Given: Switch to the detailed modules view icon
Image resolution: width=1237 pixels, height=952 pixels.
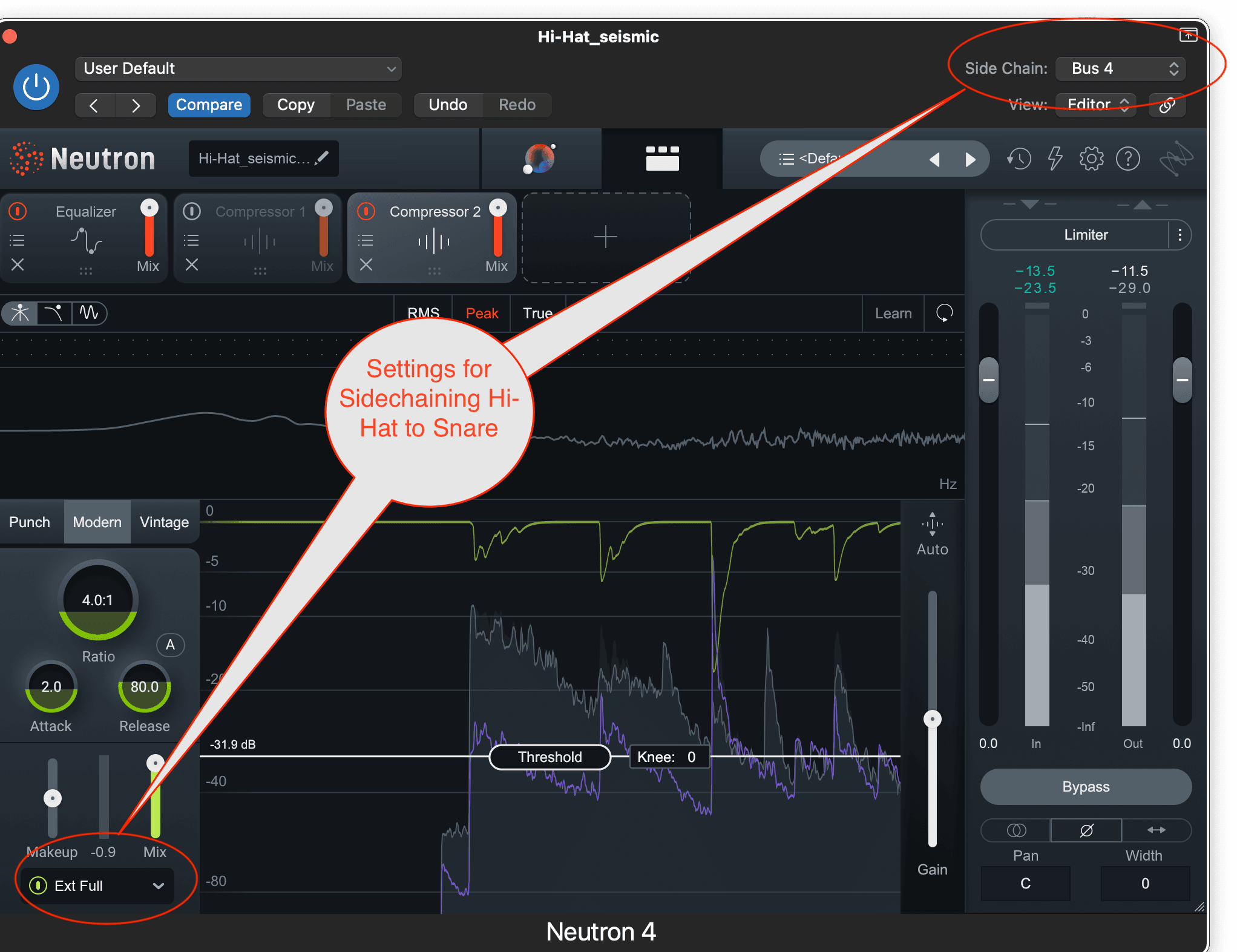Looking at the screenshot, I should pyautogui.click(x=662, y=159).
